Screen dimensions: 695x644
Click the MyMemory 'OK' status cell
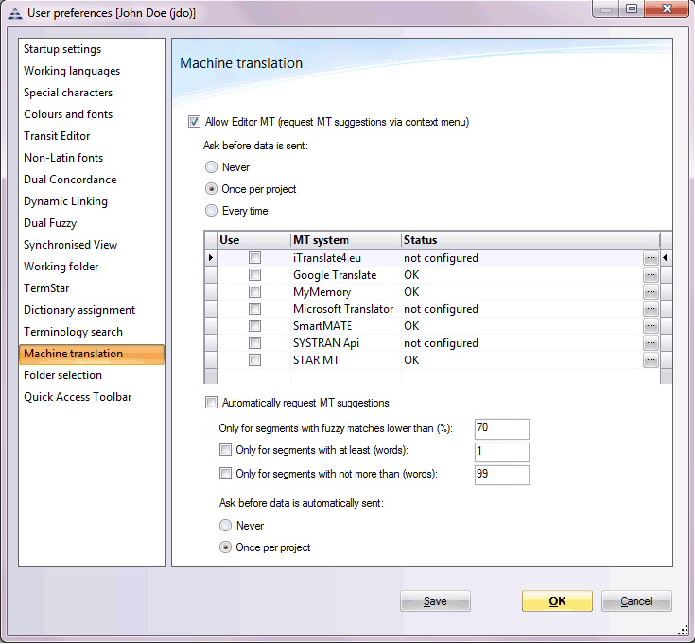(522, 292)
